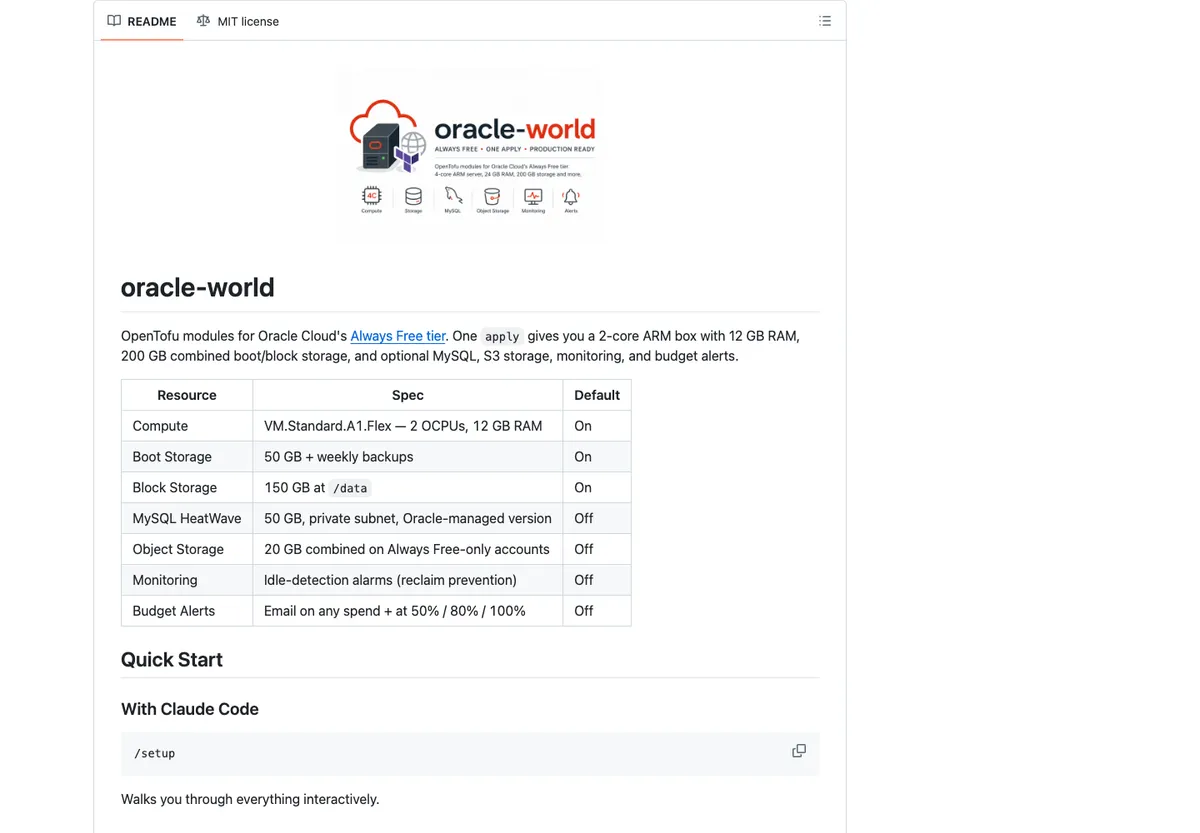Select the Monitoring table cell
Image resolution: width=1200 pixels, height=833 pixels.
(187, 580)
